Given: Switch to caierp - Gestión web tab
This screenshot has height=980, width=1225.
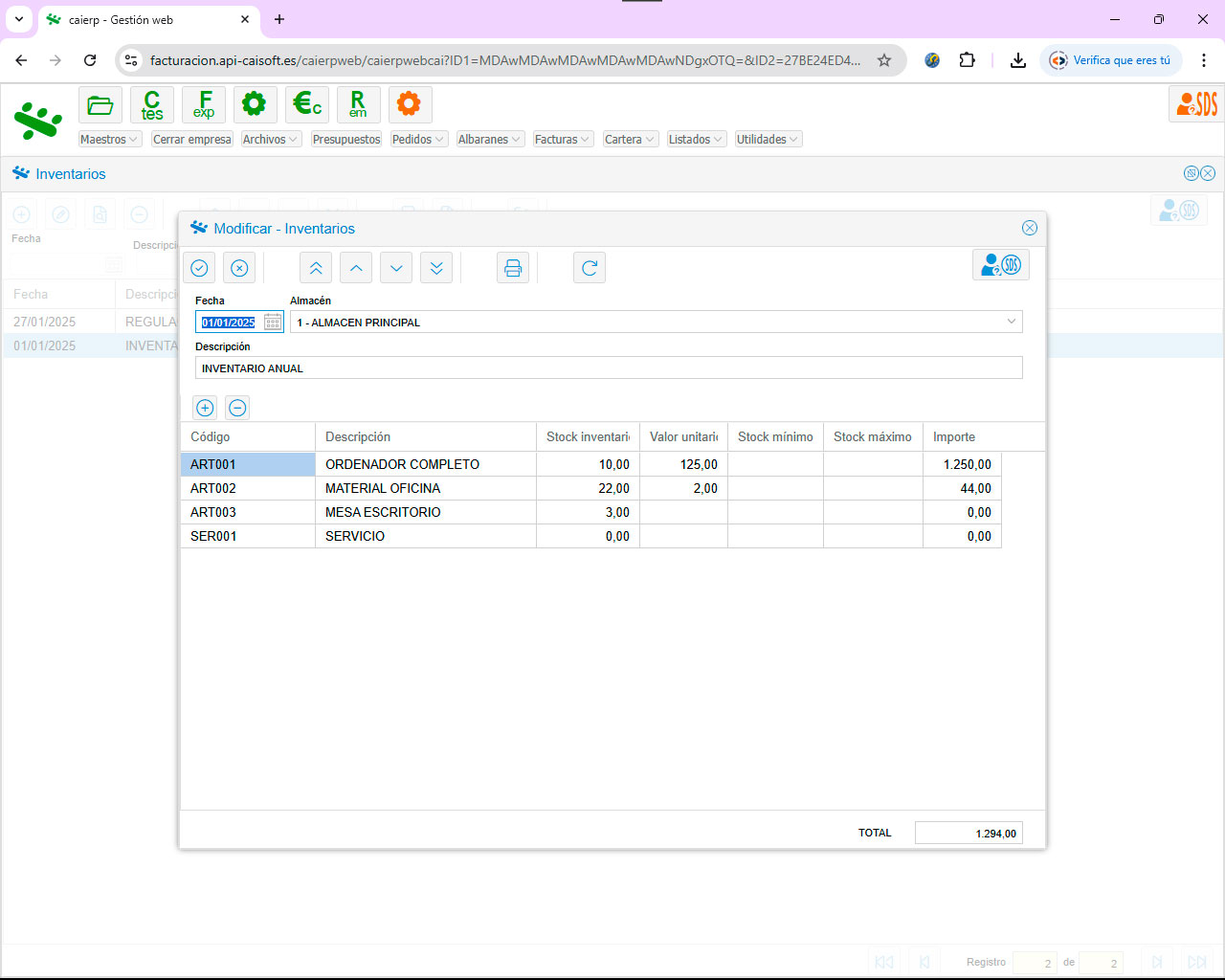Looking at the screenshot, I should (148, 20).
